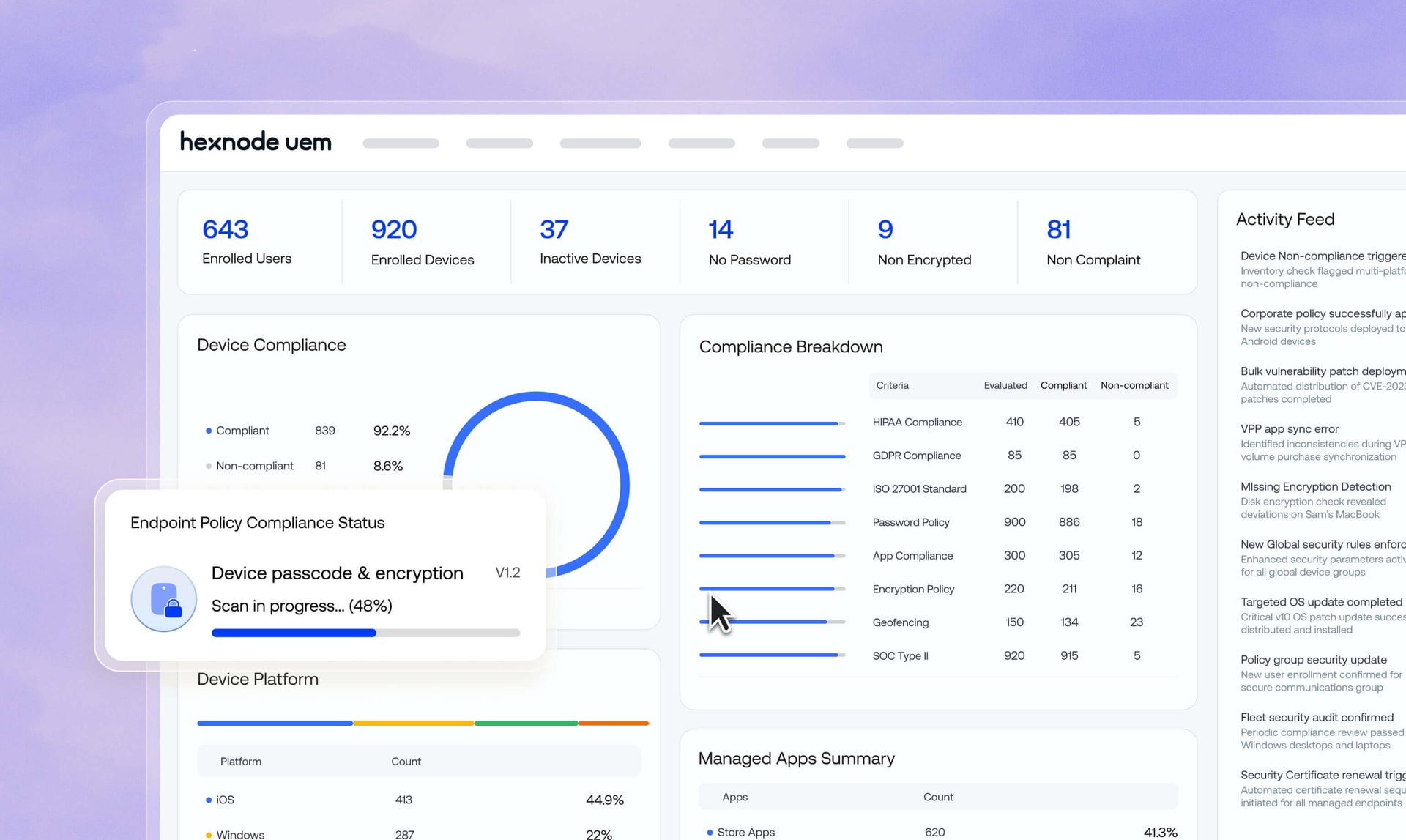Select the Password Policy row label
The height and width of the screenshot is (840, 1406).
(x=910, y=522)
